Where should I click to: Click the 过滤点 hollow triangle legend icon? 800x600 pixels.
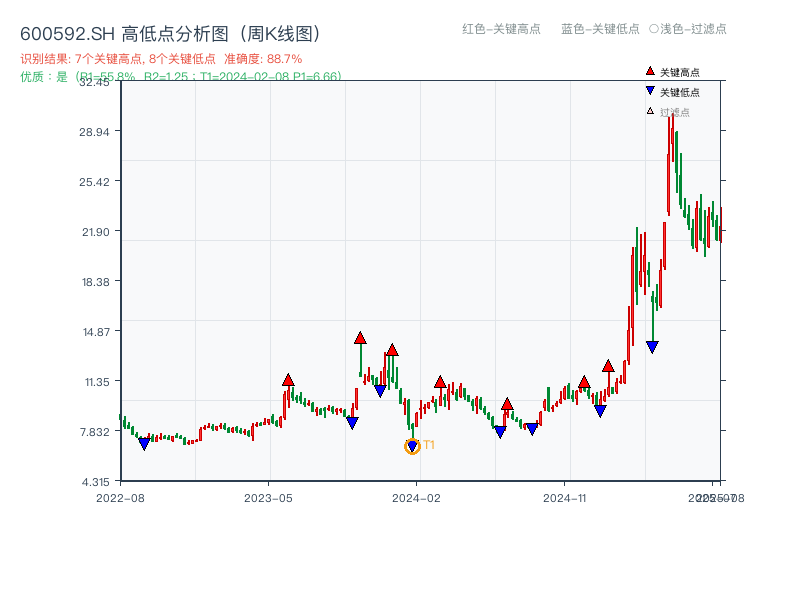point(648,110)
